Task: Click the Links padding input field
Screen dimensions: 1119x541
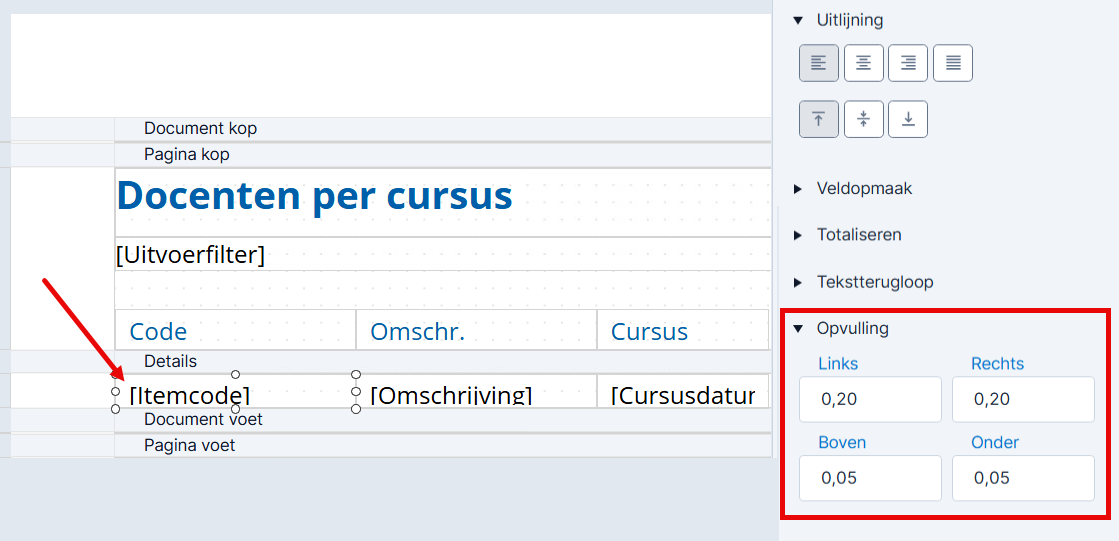Action: 871,400
